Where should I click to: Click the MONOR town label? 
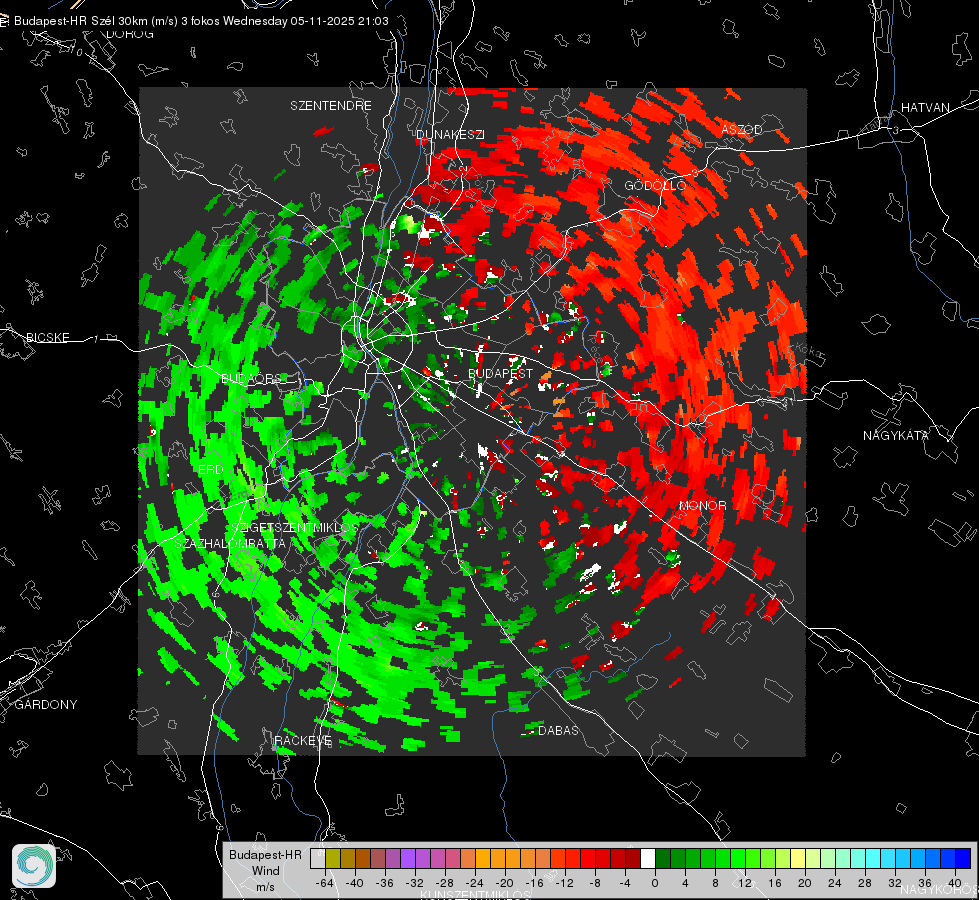(702, 505)
